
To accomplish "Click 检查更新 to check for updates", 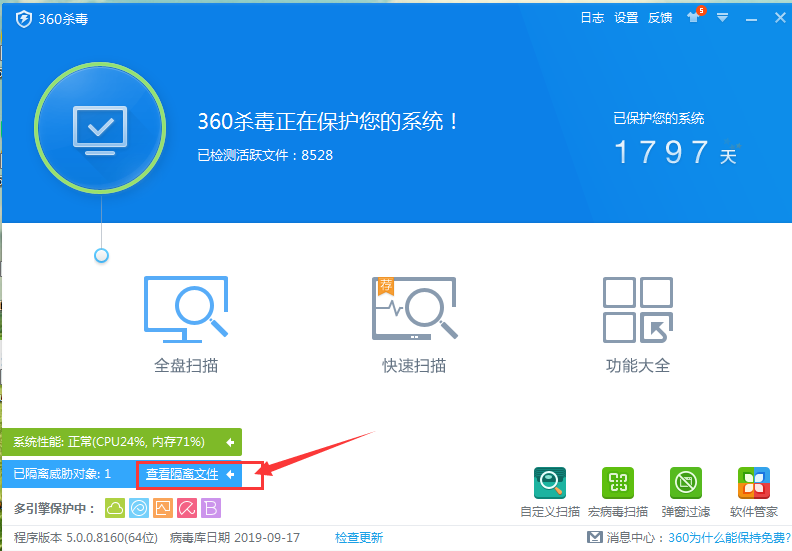I will coord(359,538).
